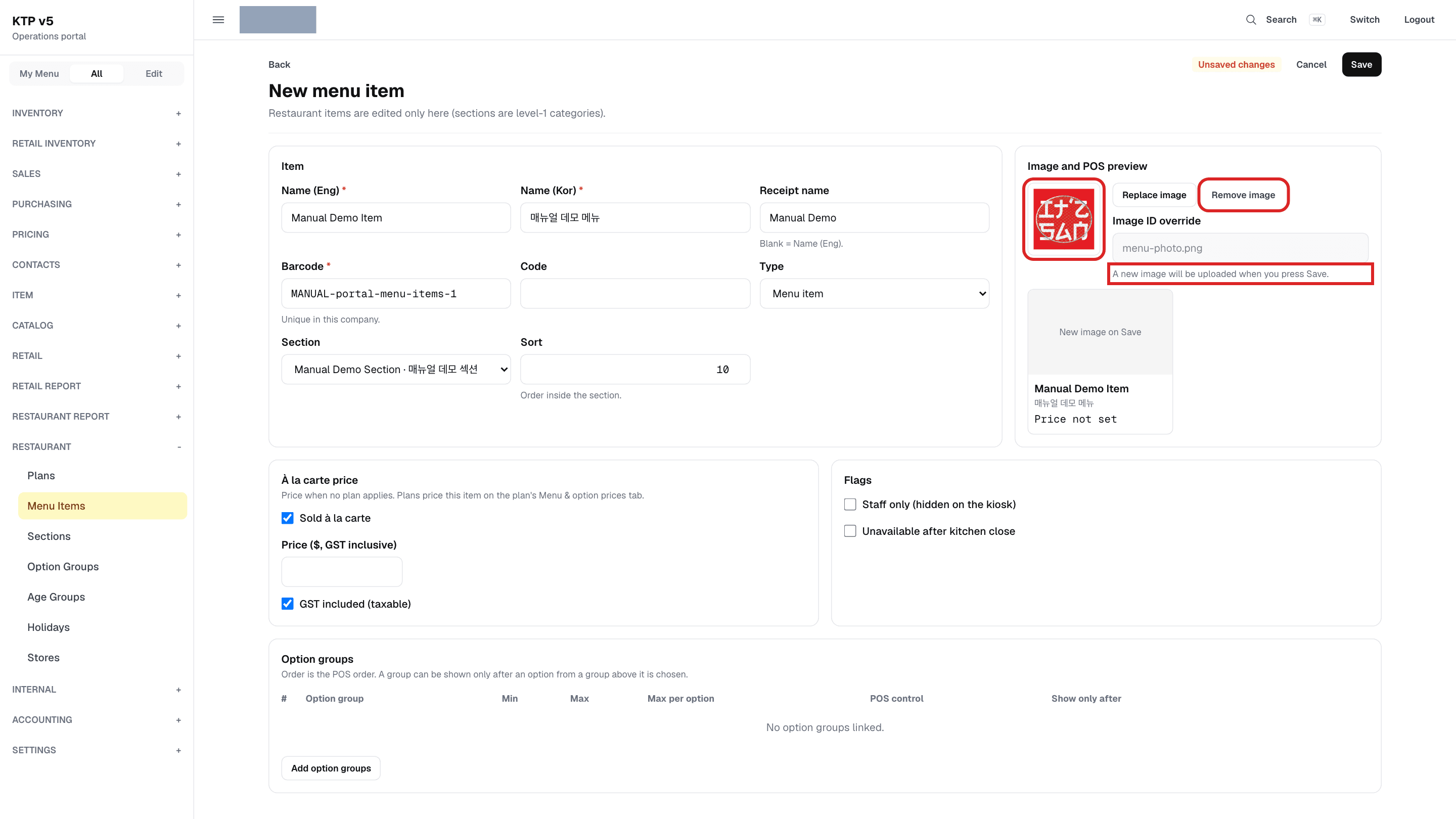
Task: Open the Type dropdown
Action: pyautogui.click(x=874, y=293)
